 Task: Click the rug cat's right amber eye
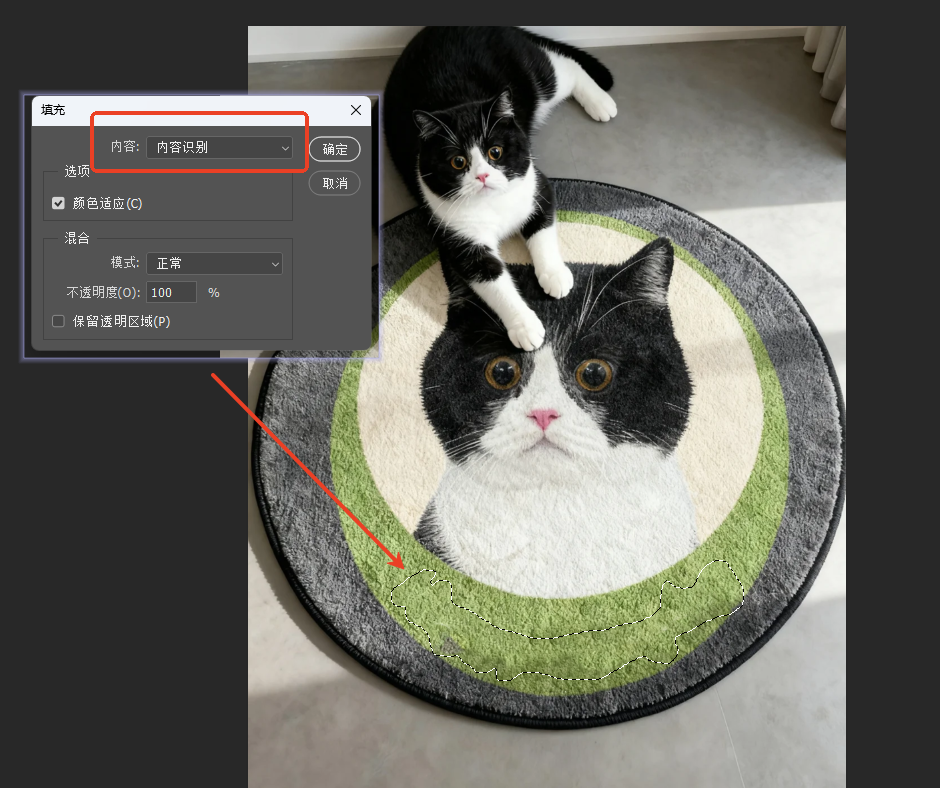pos(594,374)
